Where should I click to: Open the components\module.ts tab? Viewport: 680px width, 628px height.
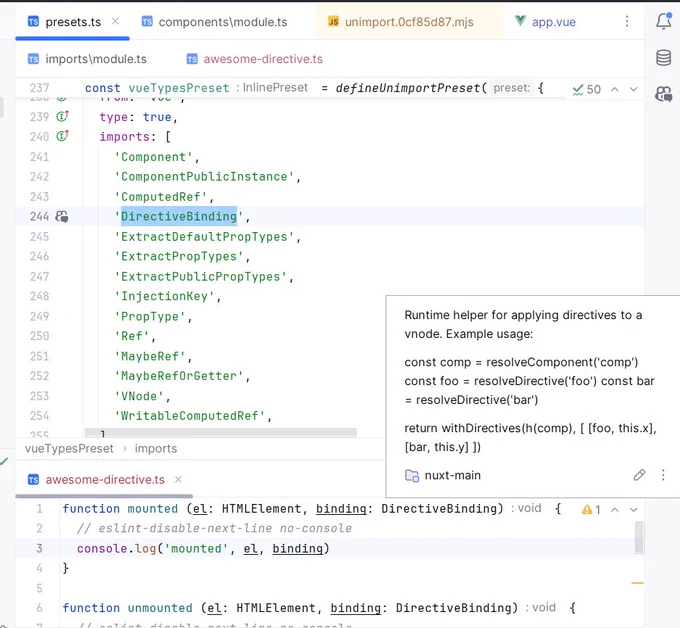pos(215,22)
